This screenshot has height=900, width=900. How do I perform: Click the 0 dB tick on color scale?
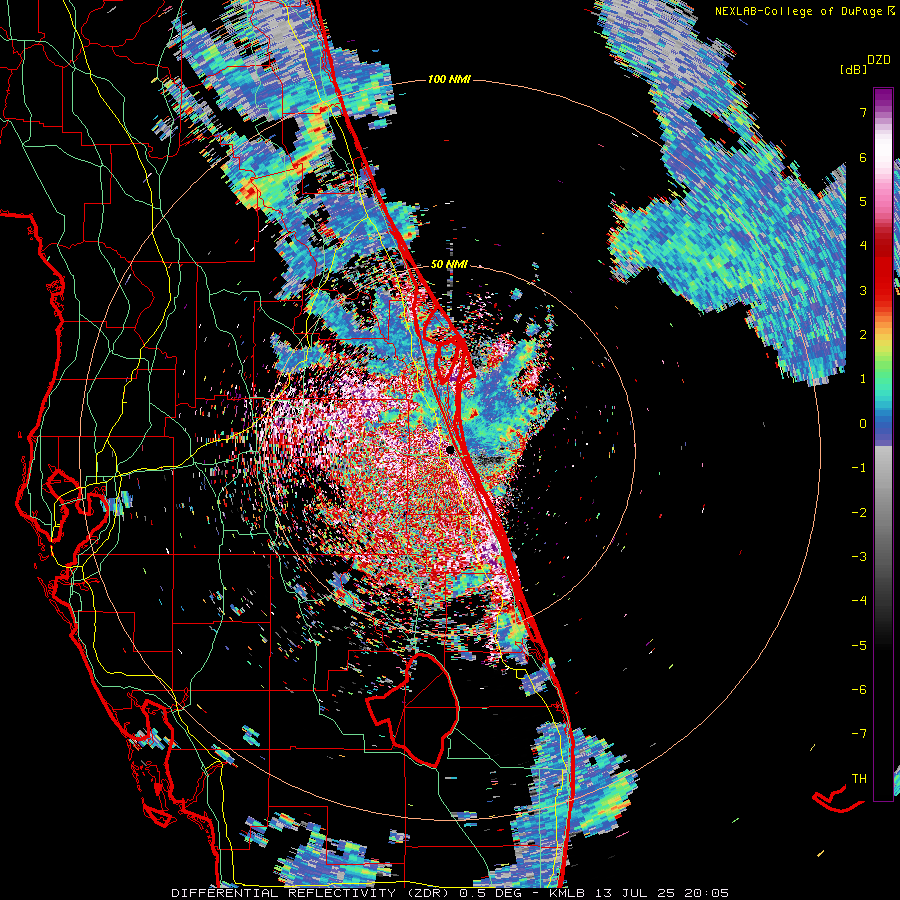[x=863, y=424]
